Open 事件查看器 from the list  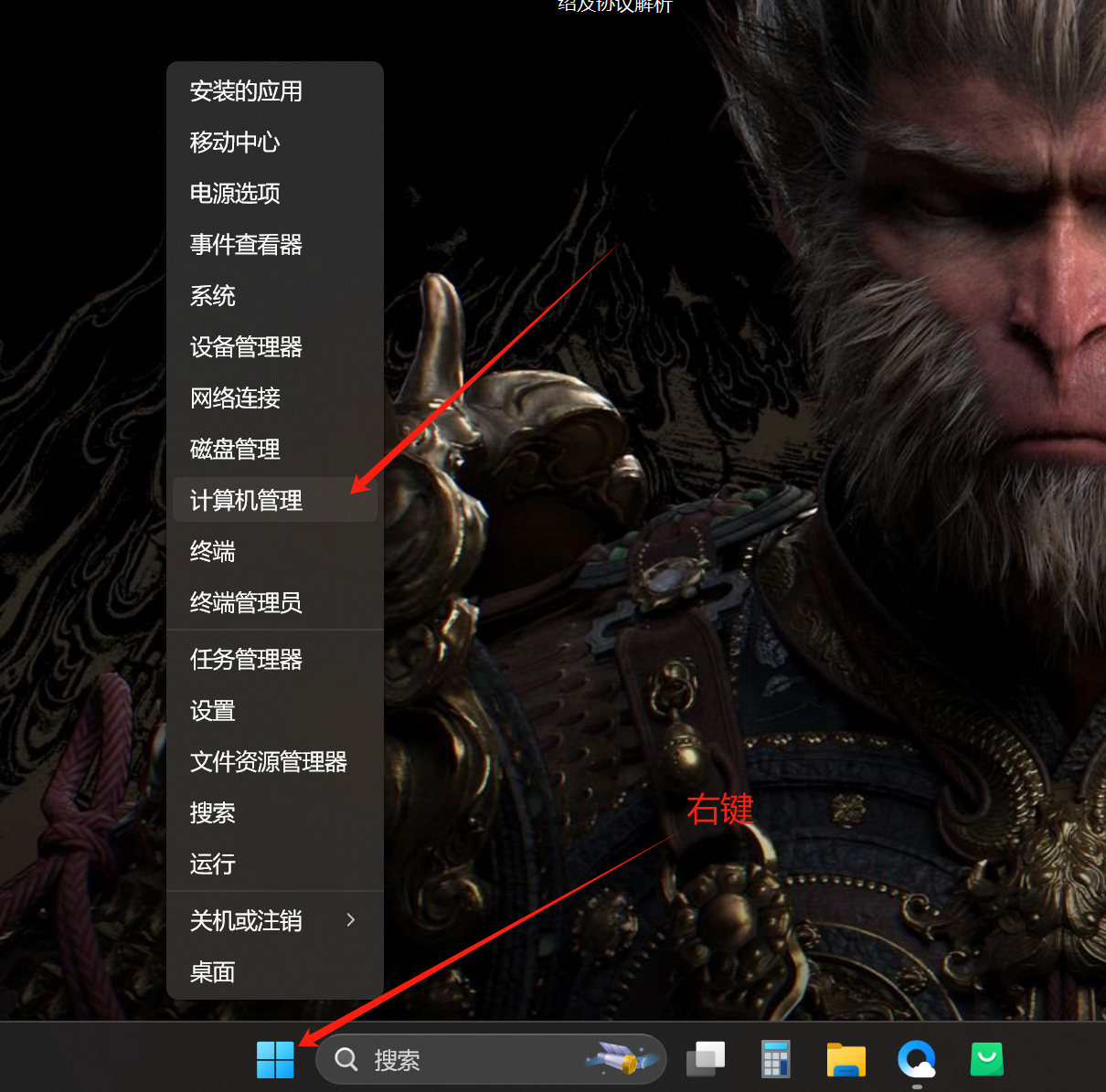tap(246, 244)
